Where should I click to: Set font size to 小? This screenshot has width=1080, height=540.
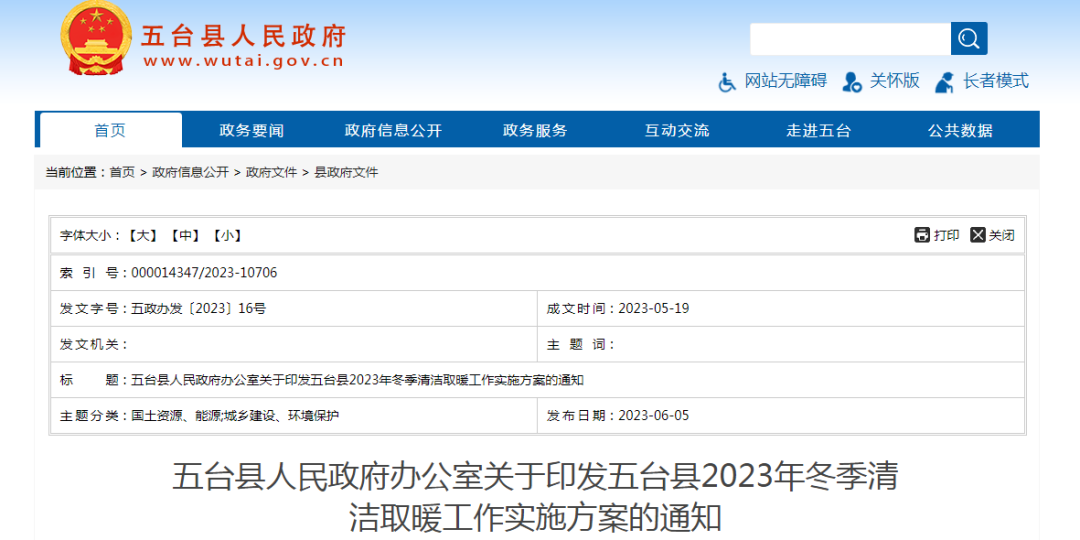(x=227, y=236)
